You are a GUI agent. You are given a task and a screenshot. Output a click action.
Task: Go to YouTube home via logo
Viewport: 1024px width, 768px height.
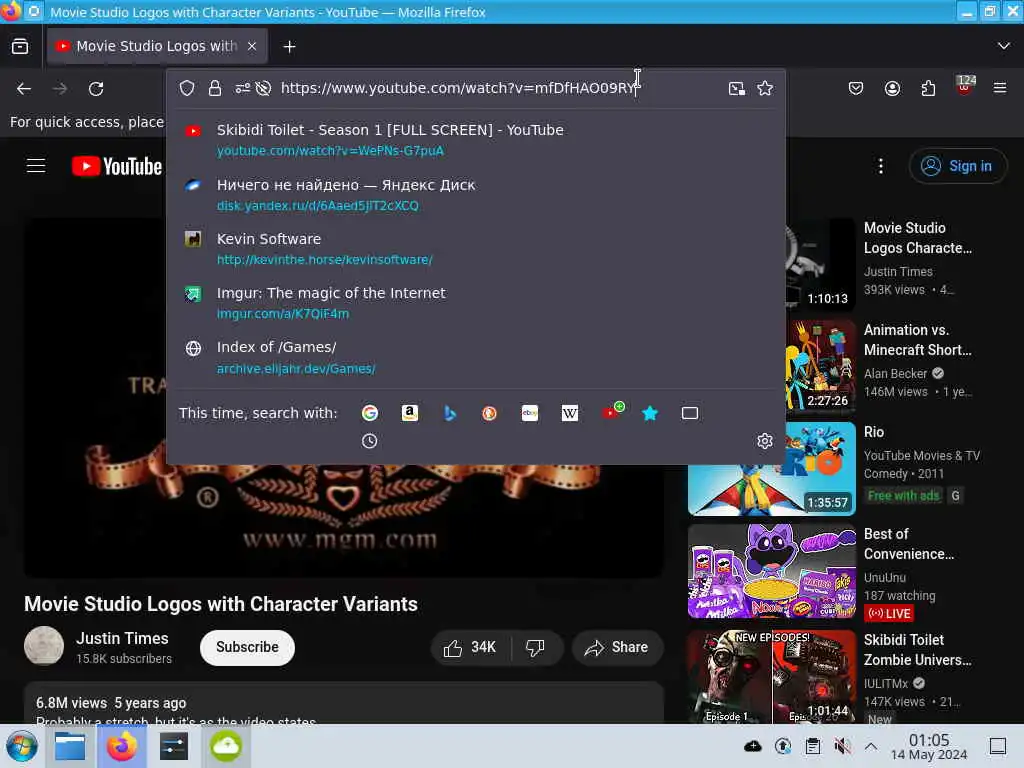tap(117, 166)
